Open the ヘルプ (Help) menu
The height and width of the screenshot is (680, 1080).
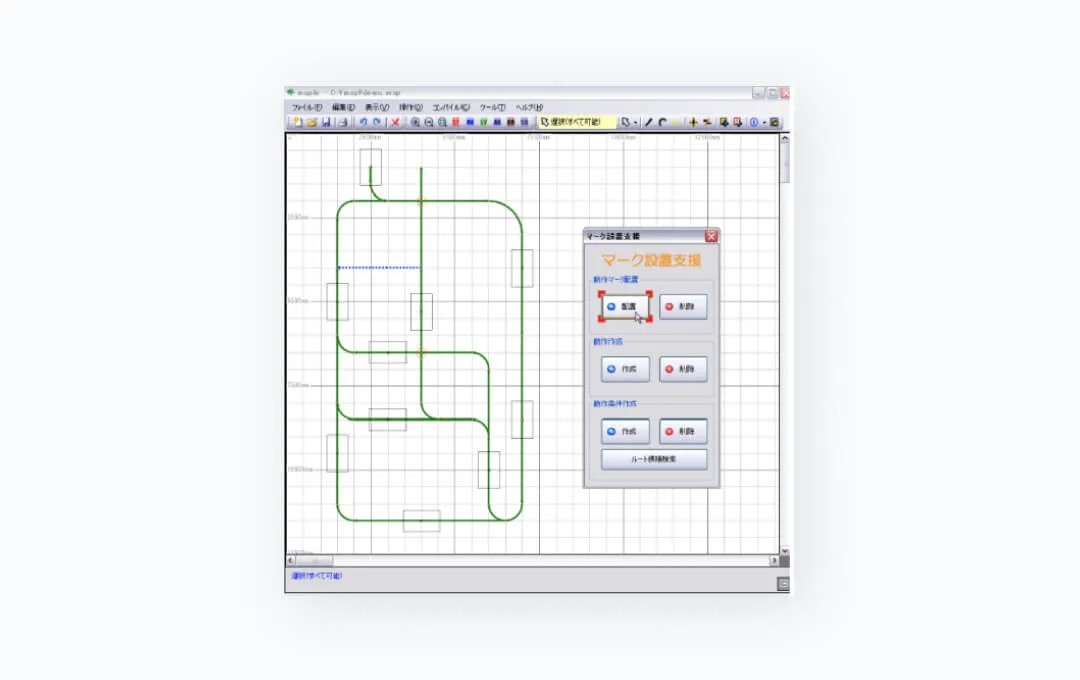tap(529, 107)
